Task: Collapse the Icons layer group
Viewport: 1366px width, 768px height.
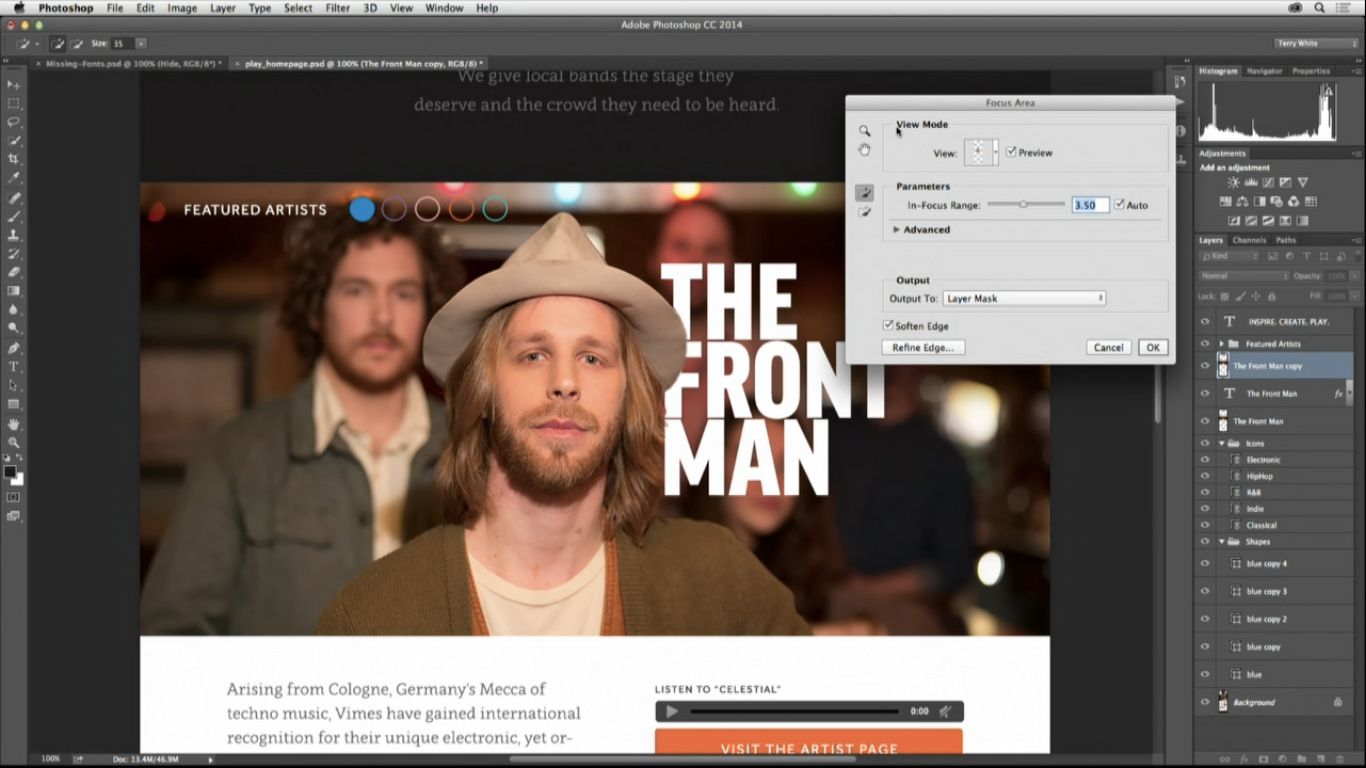Action: (1222, 443)
